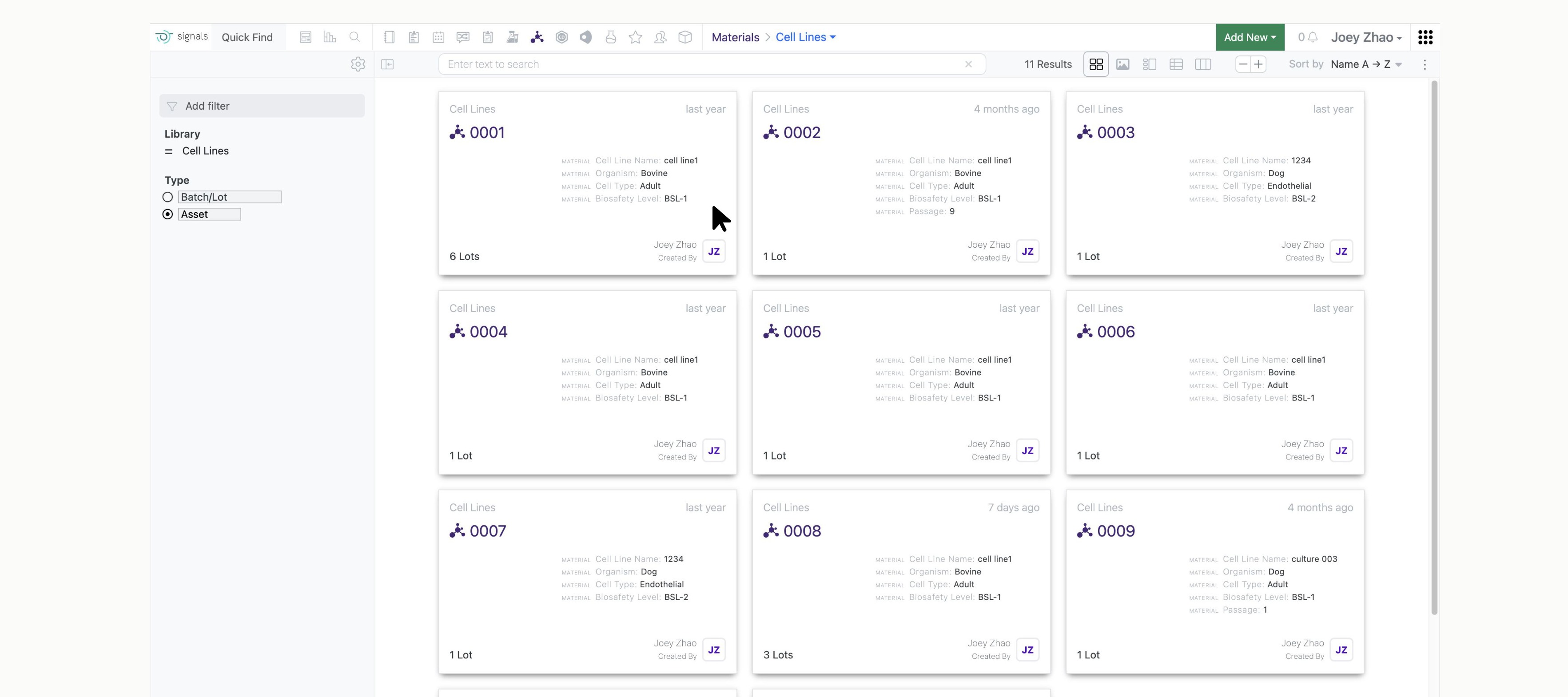Collapse the left filter sidebar panel

click(388, 64)
